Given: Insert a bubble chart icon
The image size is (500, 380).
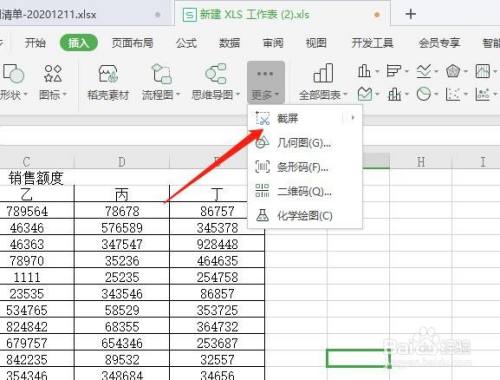Looking at the screenshot, I should (482, 94).
